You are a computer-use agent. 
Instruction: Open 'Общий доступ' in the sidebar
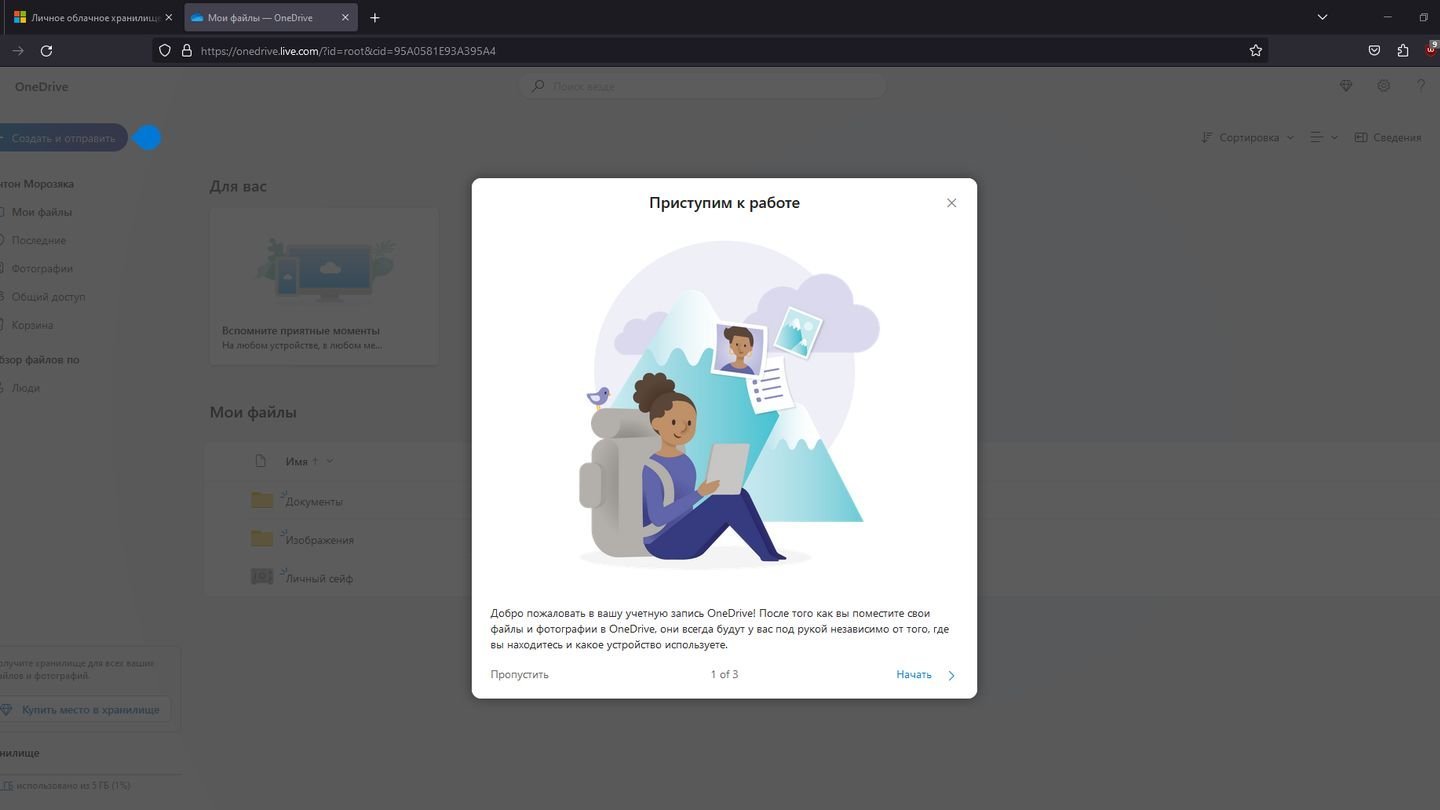tap(48, 297)
